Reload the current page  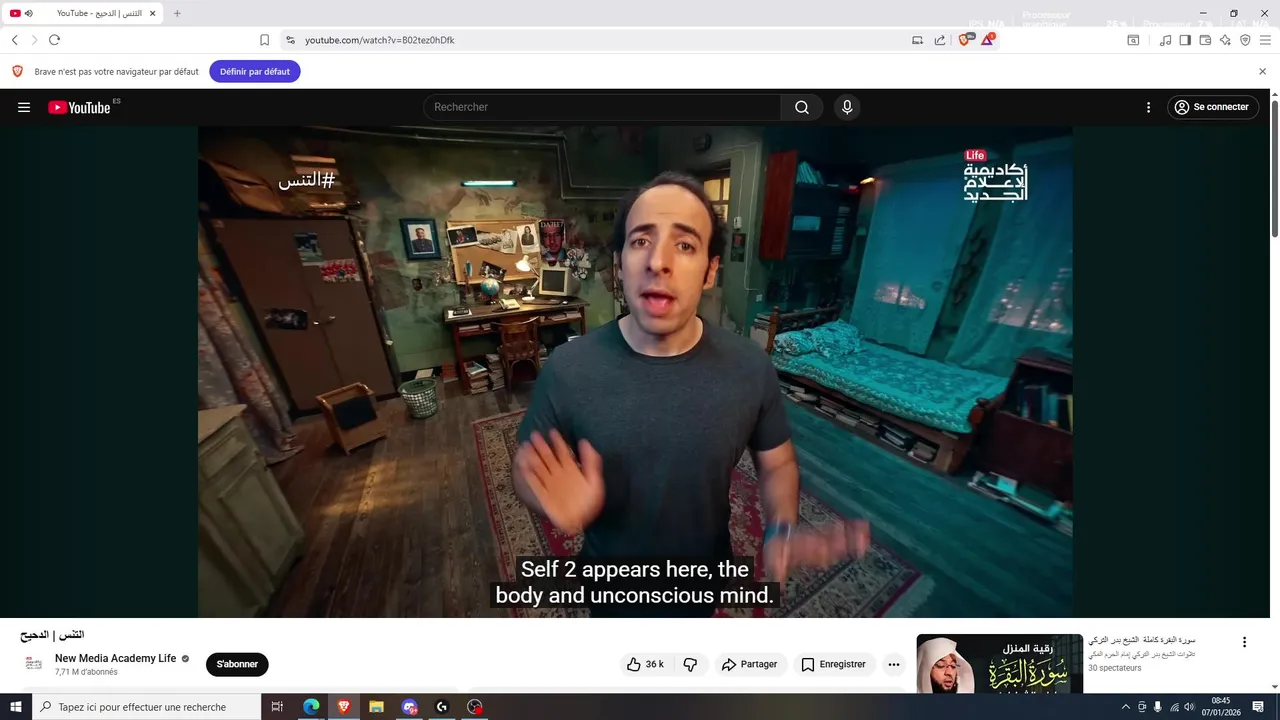[x=54, y=40]
